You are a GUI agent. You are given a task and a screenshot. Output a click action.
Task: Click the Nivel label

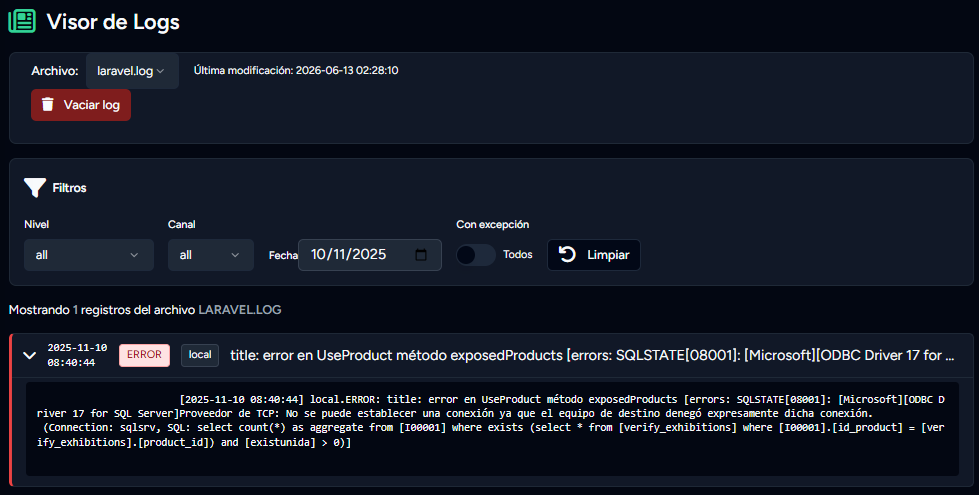[36, 224]
